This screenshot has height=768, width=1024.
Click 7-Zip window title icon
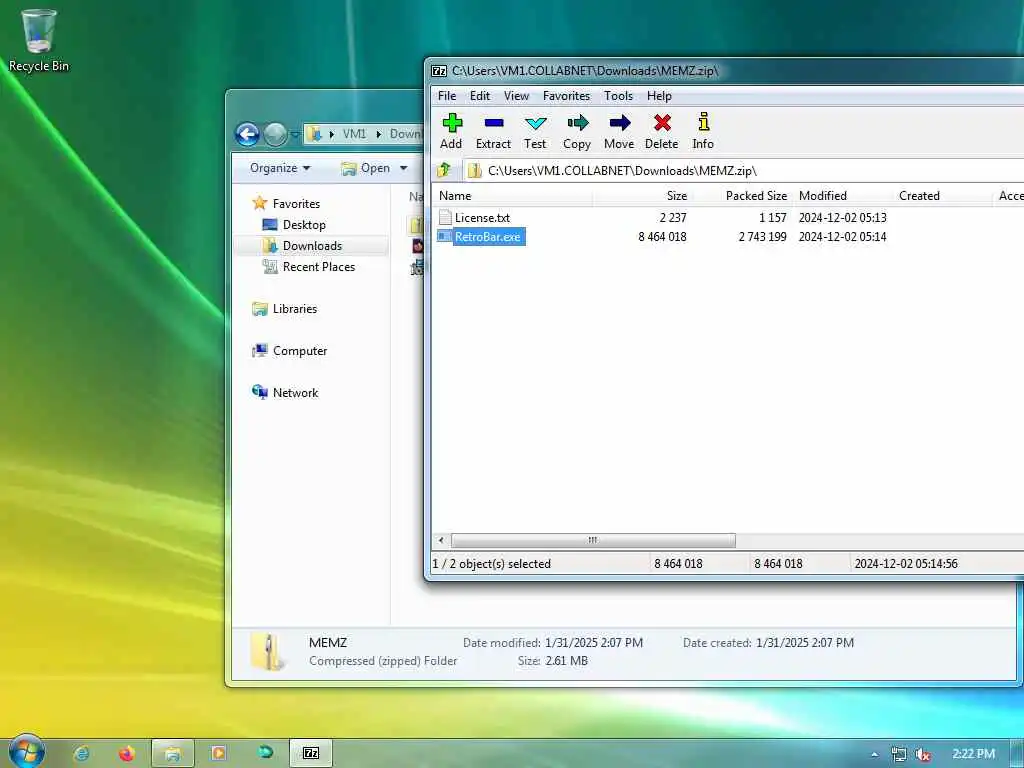point(440,71)
